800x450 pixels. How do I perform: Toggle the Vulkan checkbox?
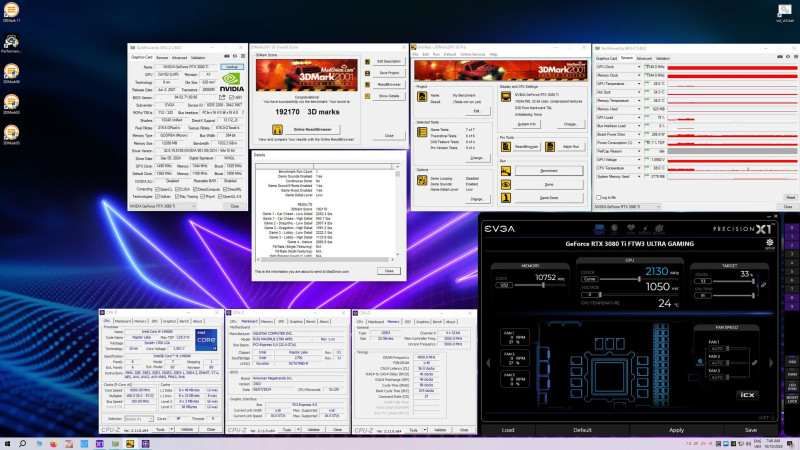click(x=157, y=196)
